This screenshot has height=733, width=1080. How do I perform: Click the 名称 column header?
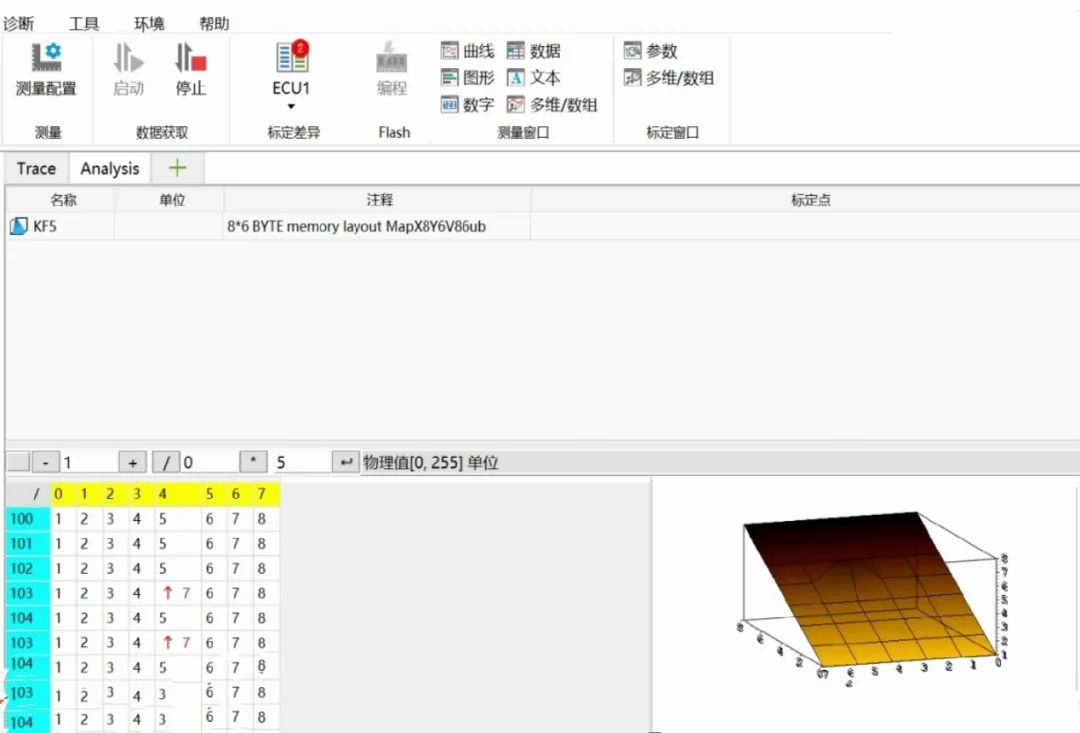click(63, 200)
